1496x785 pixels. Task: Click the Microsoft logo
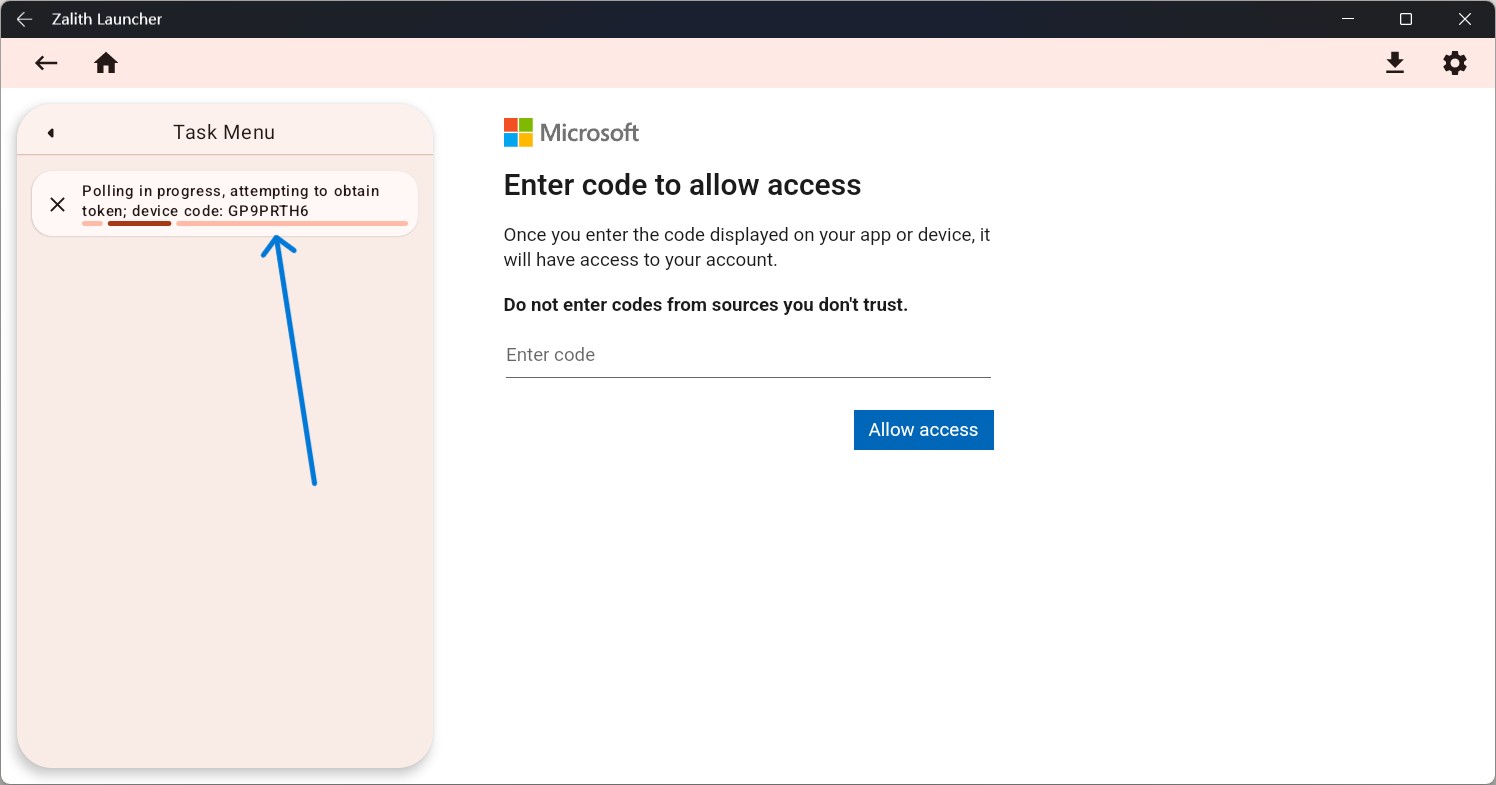(518, 132)
